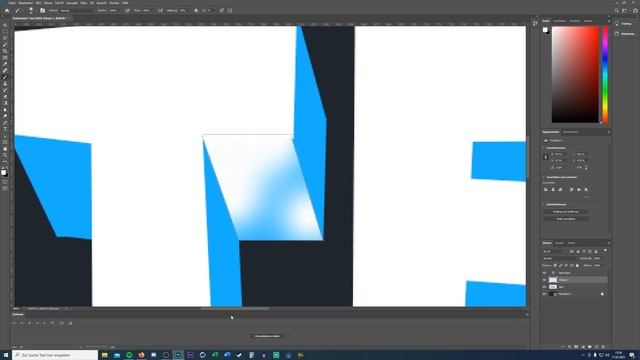
Task: Open the Datei menu
Action: coord(12,3)
